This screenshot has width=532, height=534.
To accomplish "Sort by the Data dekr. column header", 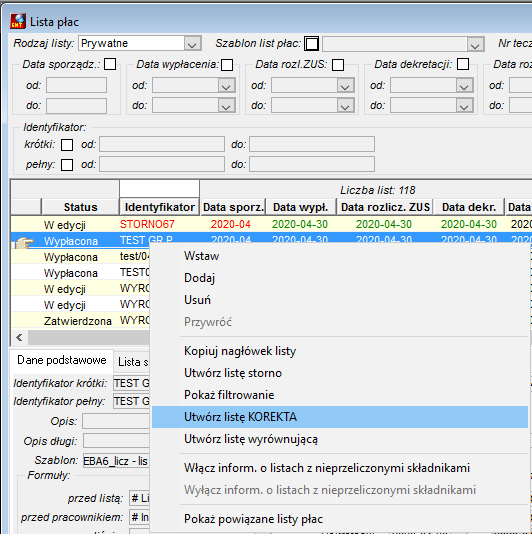I will (469, 207).
